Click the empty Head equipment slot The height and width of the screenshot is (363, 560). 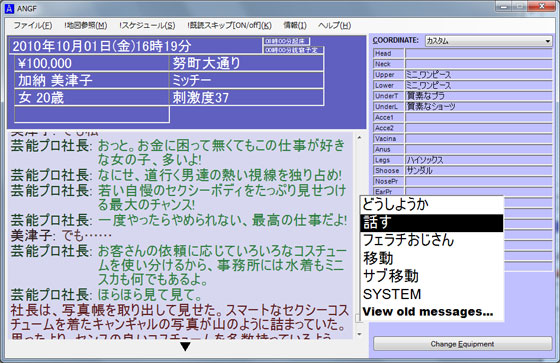pos(479,53)
